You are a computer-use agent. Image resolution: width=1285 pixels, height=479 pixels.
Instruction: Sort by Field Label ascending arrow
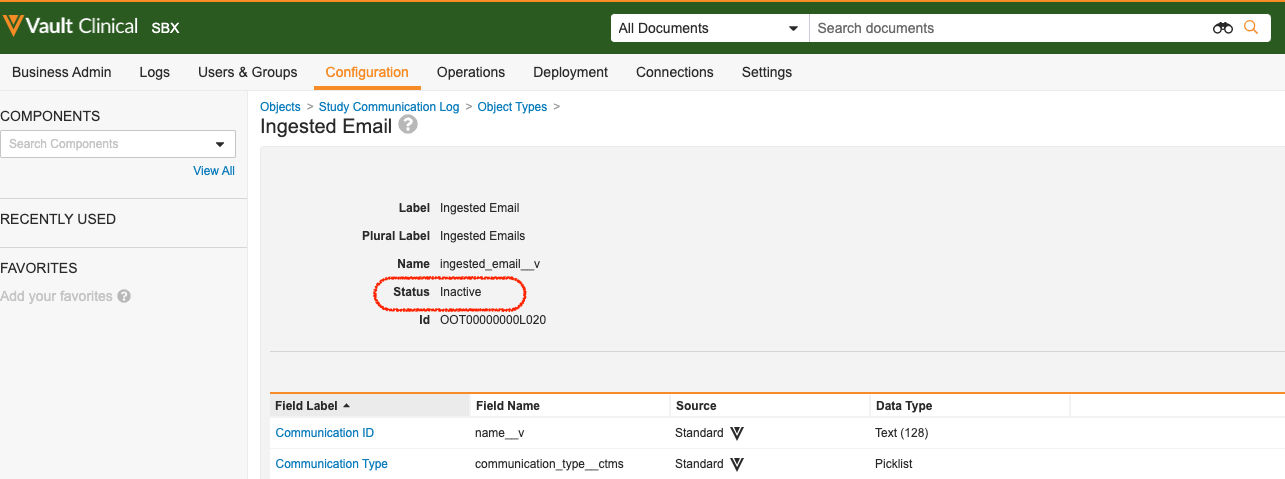(x=347, y=406)
